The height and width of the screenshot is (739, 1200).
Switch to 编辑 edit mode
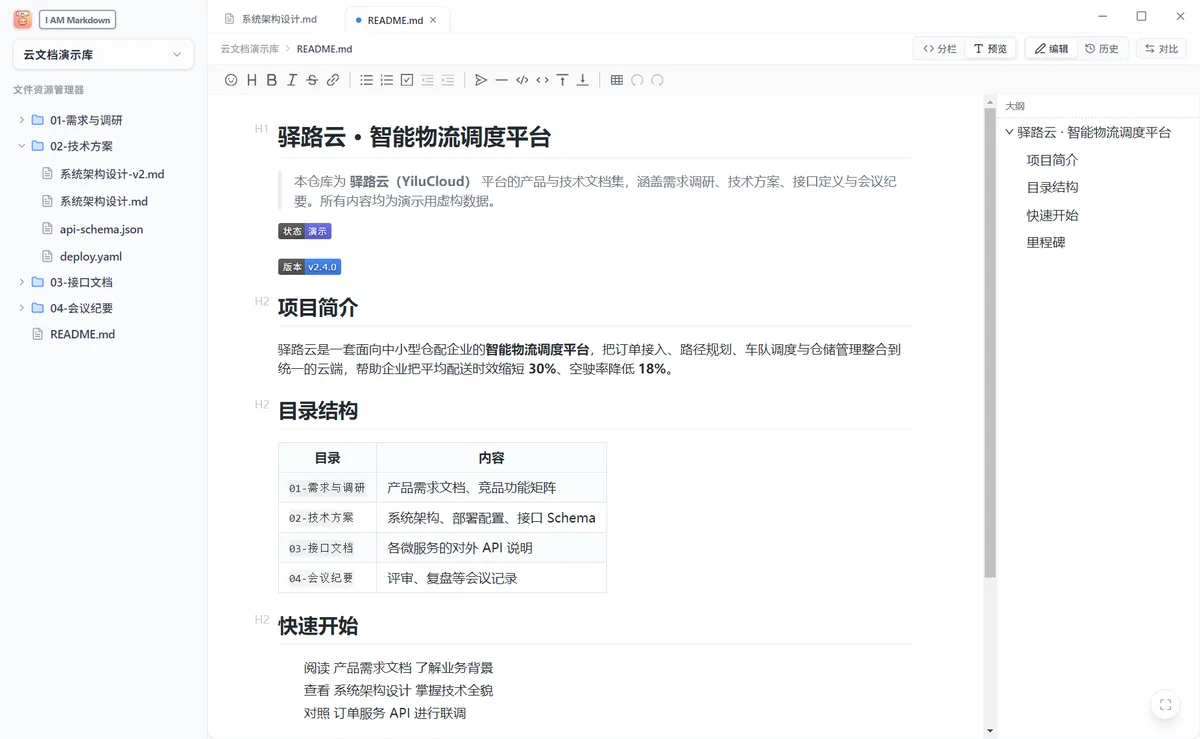click(x=1051, y=48)
